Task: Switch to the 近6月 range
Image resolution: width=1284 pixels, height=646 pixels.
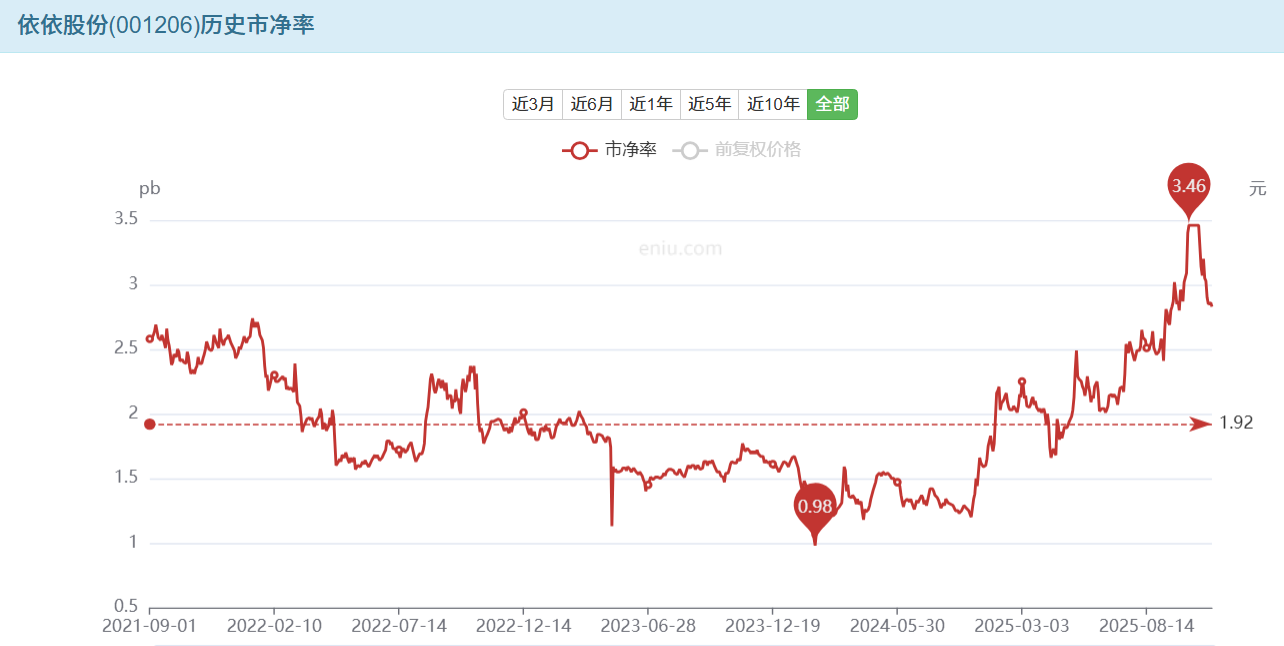Action: [x=592, y=104]
